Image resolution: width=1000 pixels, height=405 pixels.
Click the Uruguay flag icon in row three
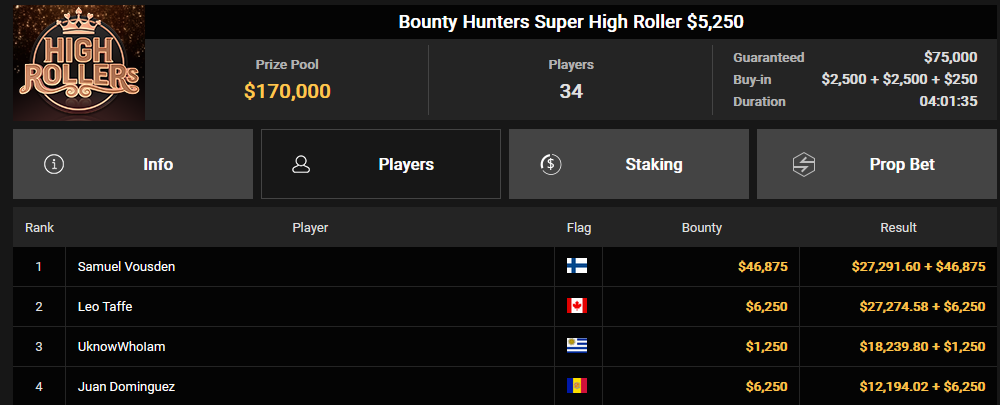click(577, 346)
